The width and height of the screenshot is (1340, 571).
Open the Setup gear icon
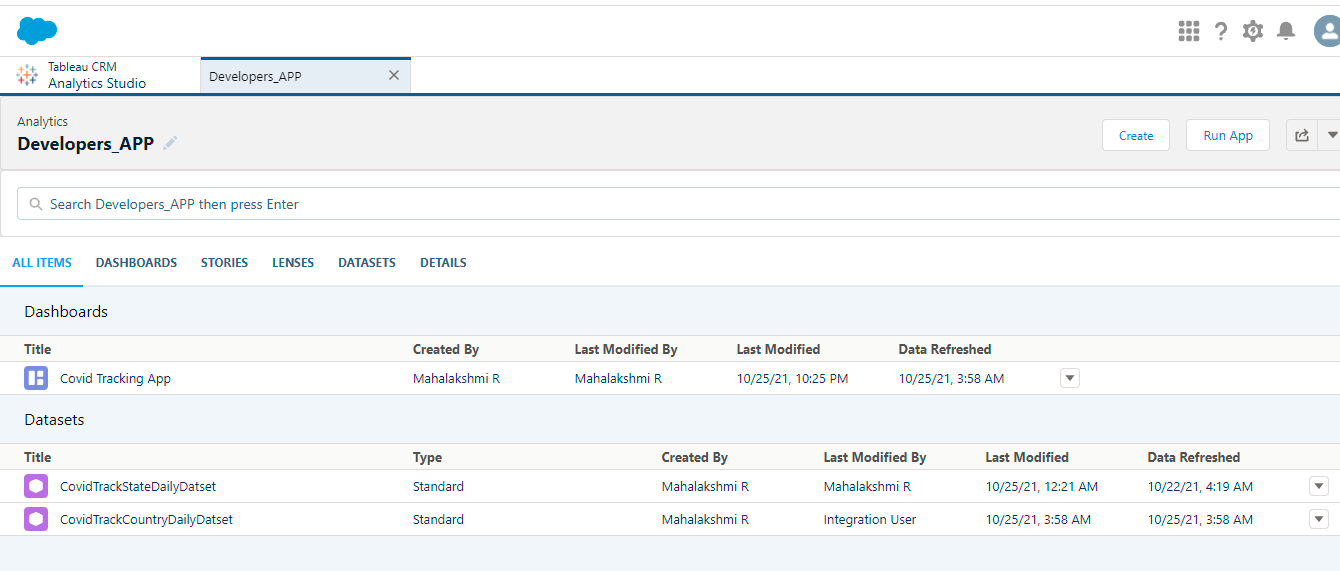(1253, 31)
